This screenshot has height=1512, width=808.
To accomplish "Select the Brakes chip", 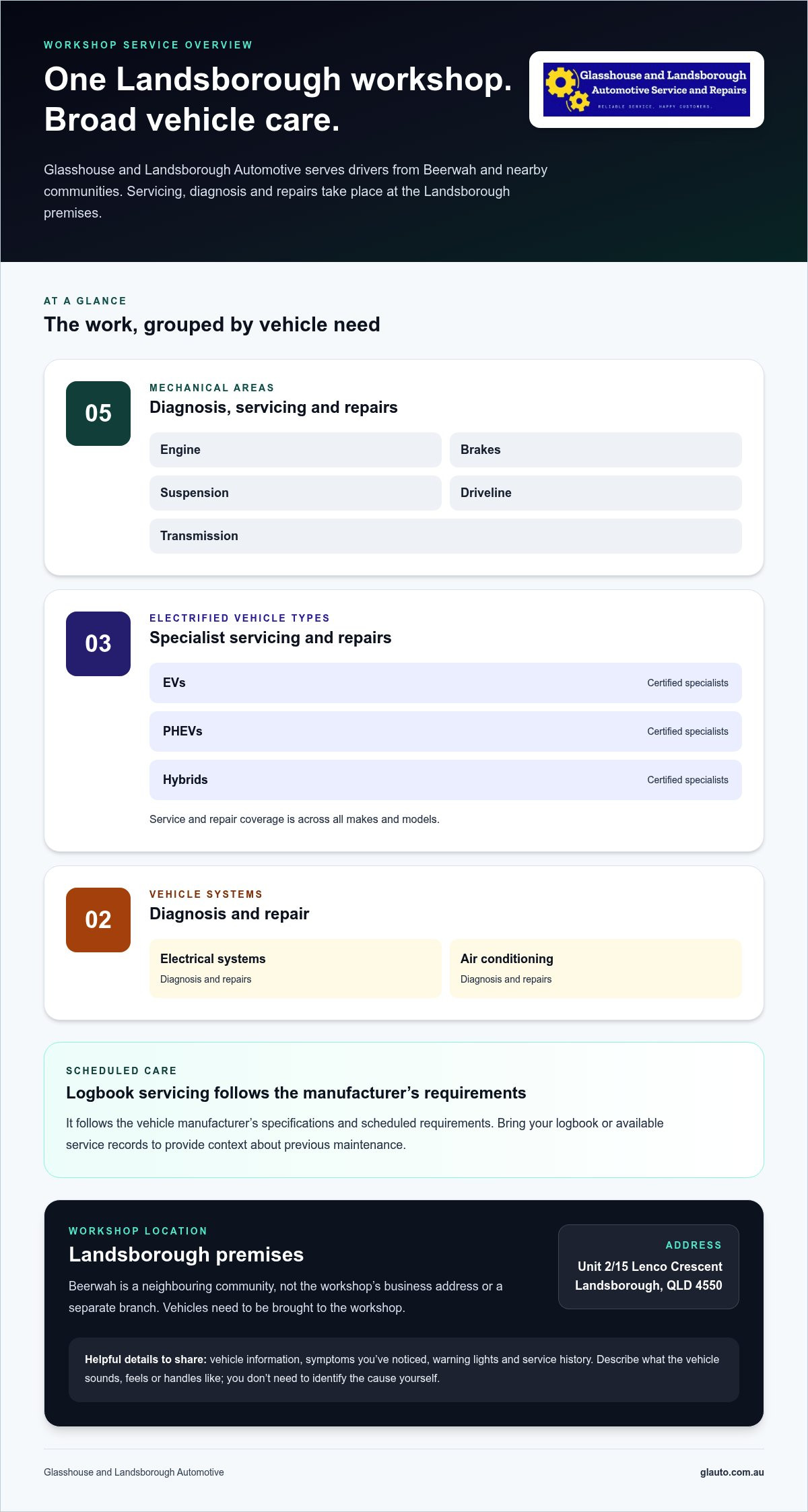I will click(x=596, y=450).
